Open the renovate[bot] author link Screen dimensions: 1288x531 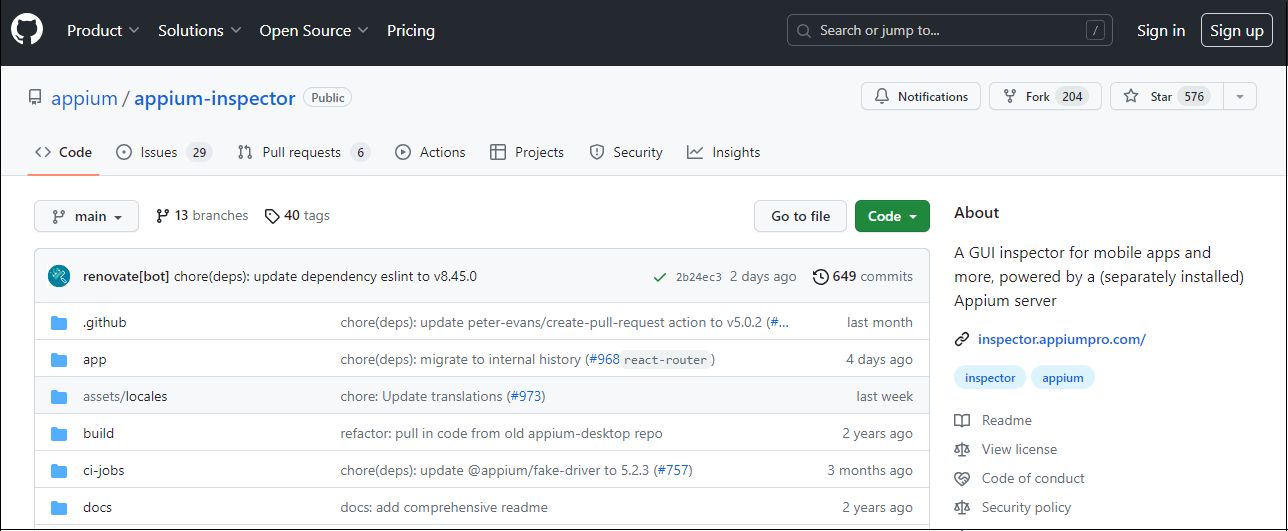[x=126, y=276]
